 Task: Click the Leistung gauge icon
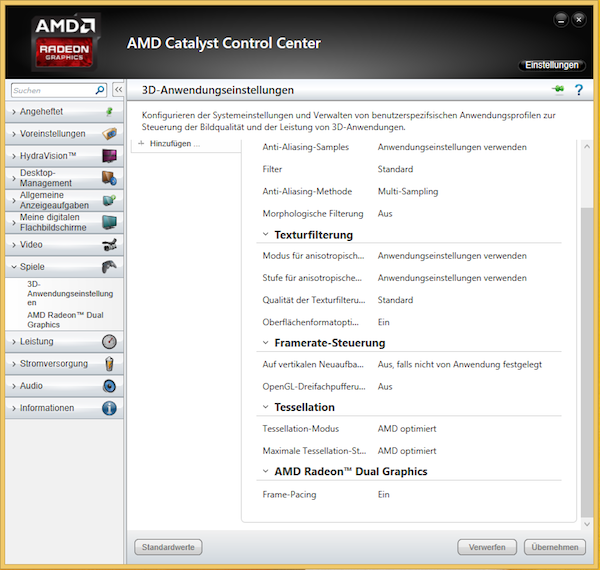coord(109,342)
